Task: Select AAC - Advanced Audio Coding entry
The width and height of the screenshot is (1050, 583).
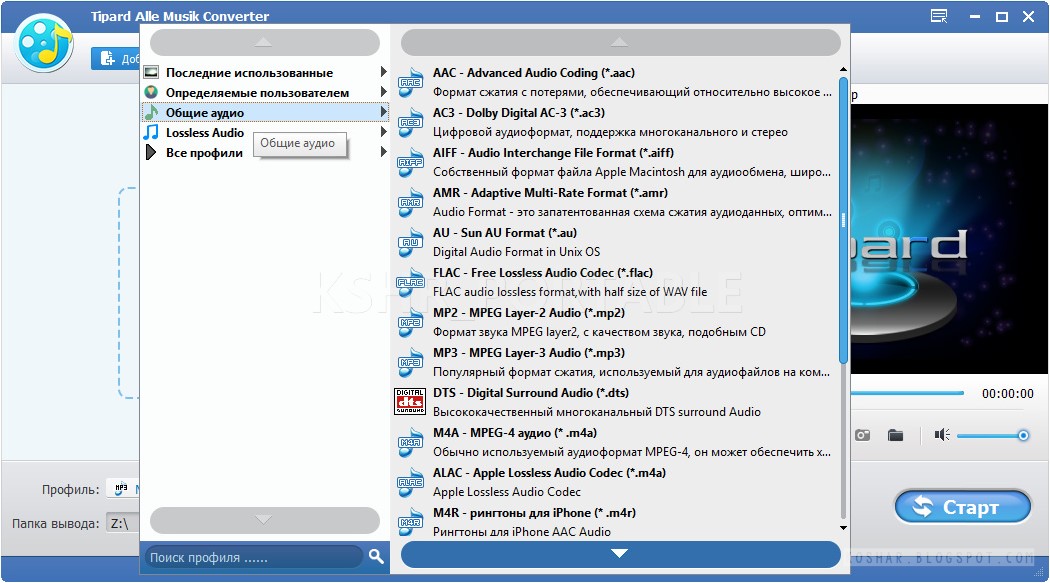Action: pos(615,82)
